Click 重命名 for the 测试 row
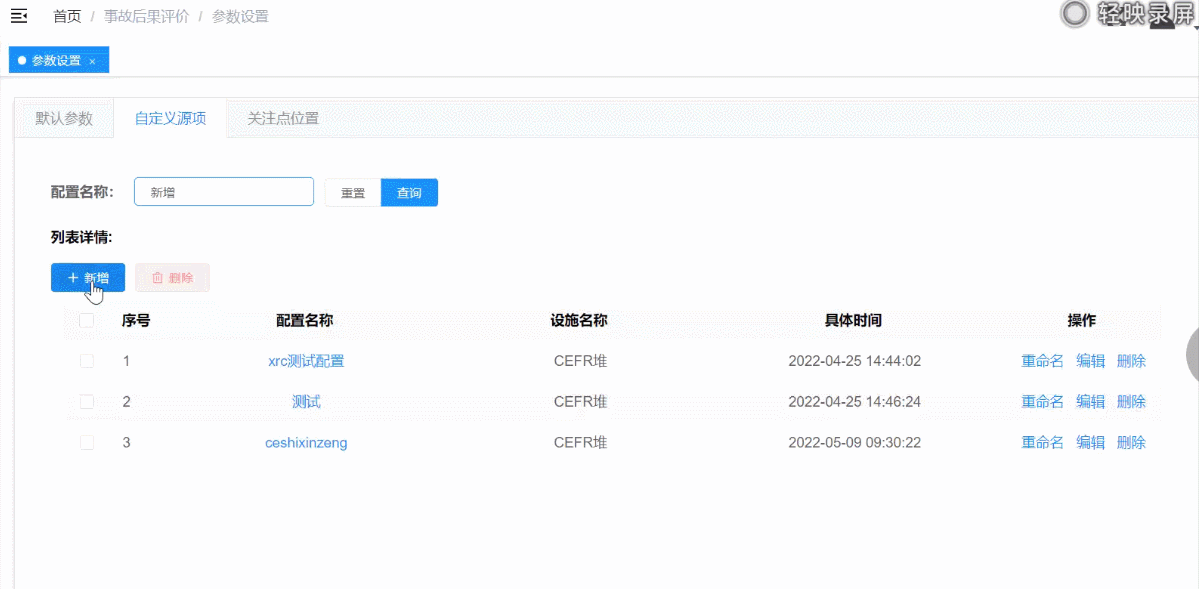This screenshot has width=1199, height=589. 1042,402
